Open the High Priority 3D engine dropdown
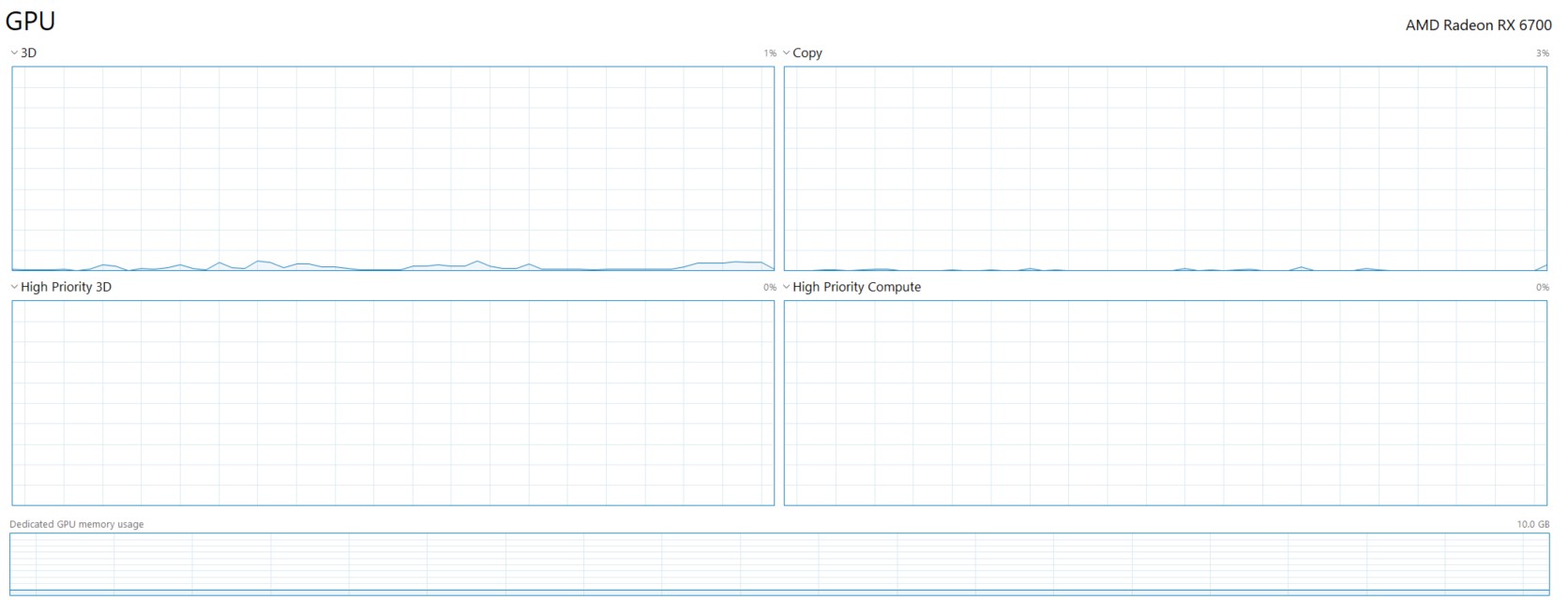Screen dimensions: 1568x600 click(x=61, y=287)
